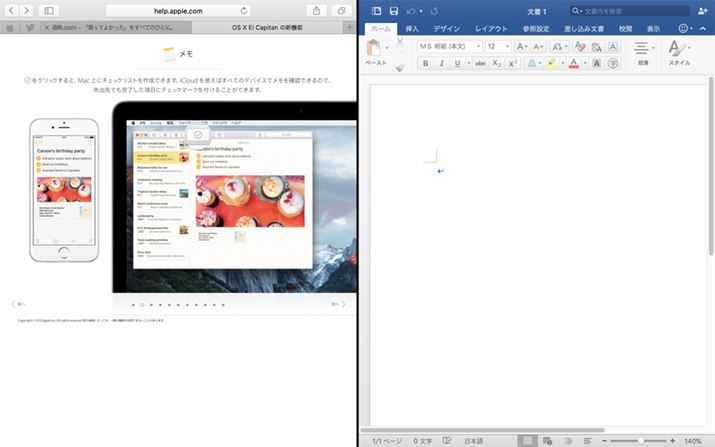Go back in Safari
The width and height of the screenshot is (715, 447).
pyautogui.click(x=11, y=10)
